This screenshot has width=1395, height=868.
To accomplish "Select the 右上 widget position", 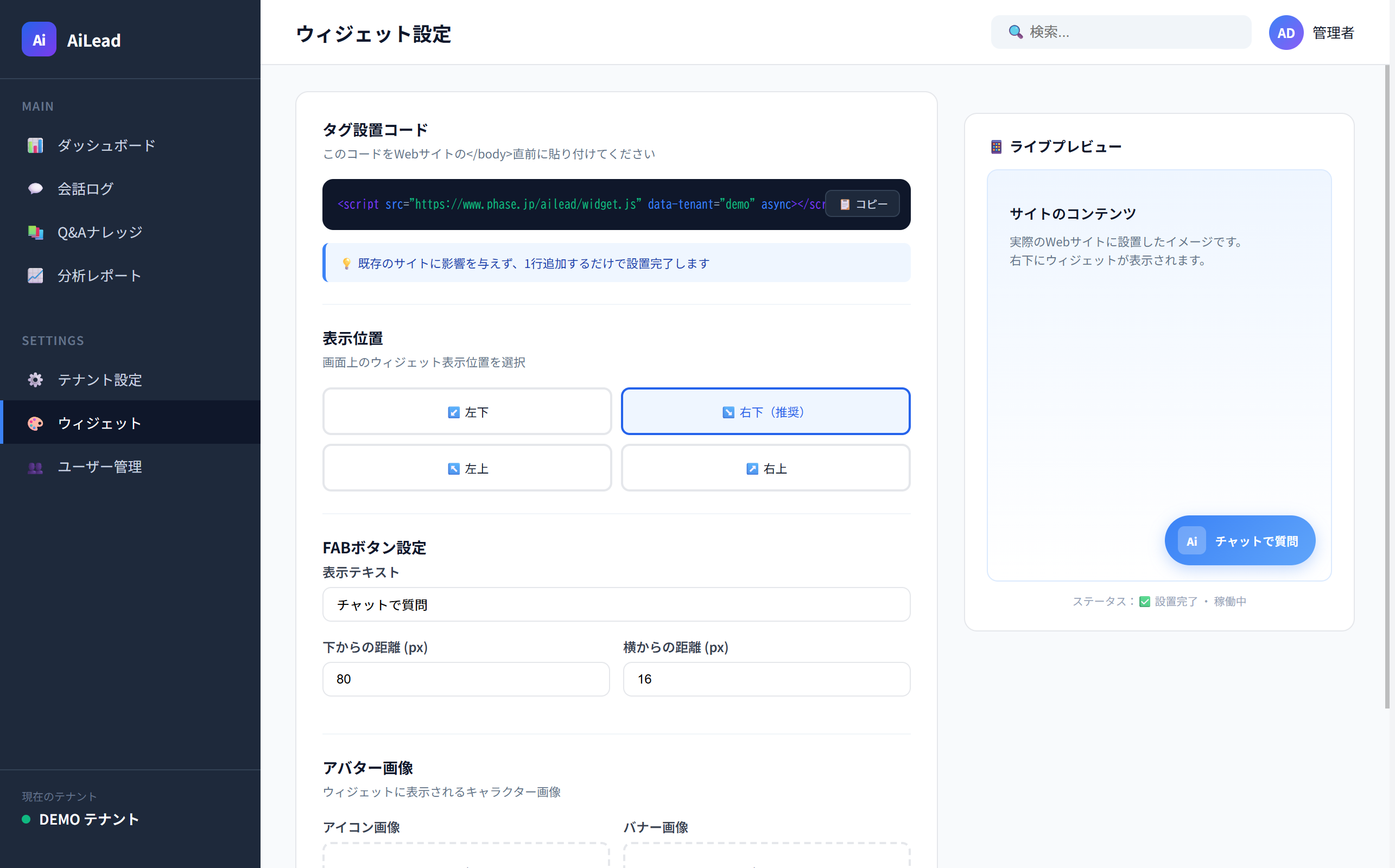I will coord(765,468).
